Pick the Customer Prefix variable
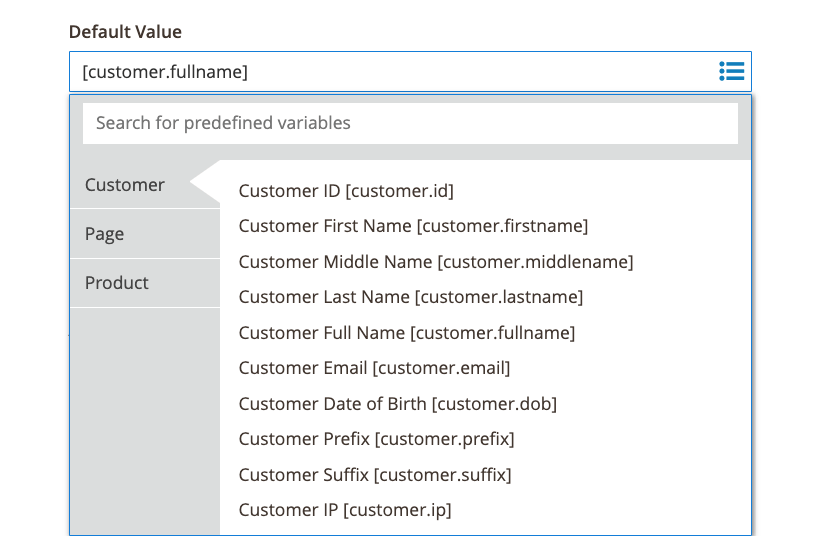Image resolution: width=818 pixels, height=555 pixels. [376, 439]
